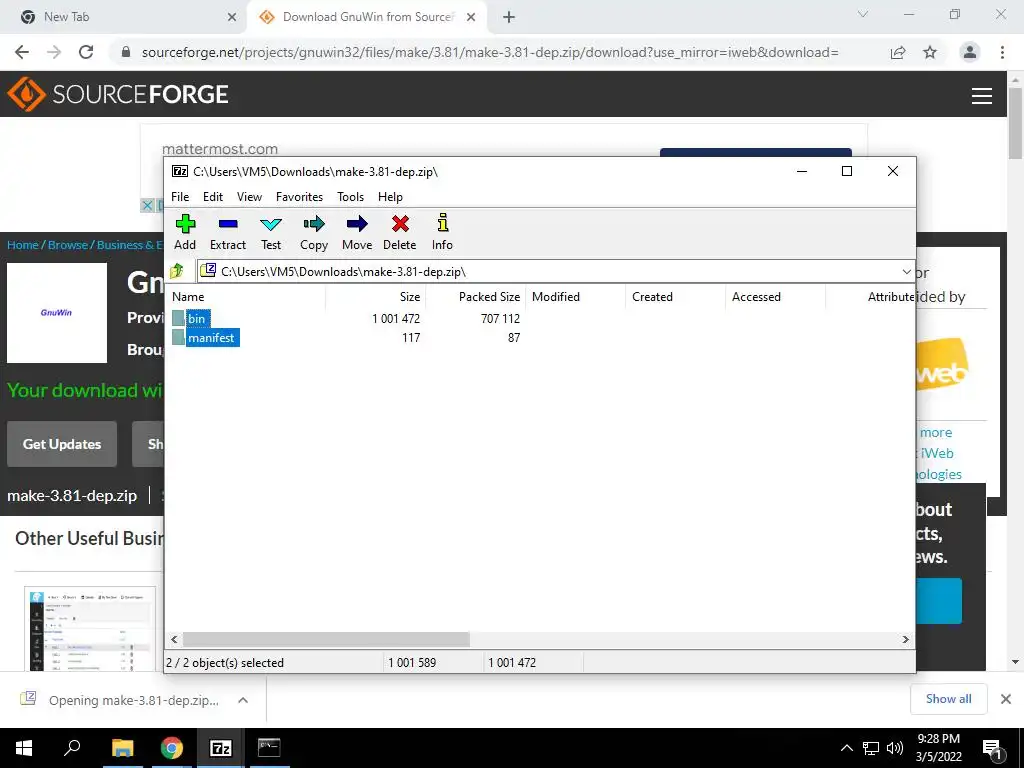
Task: Follow the Home breadcrumb link
Action: pyautogui.click(x=23, y=245)
